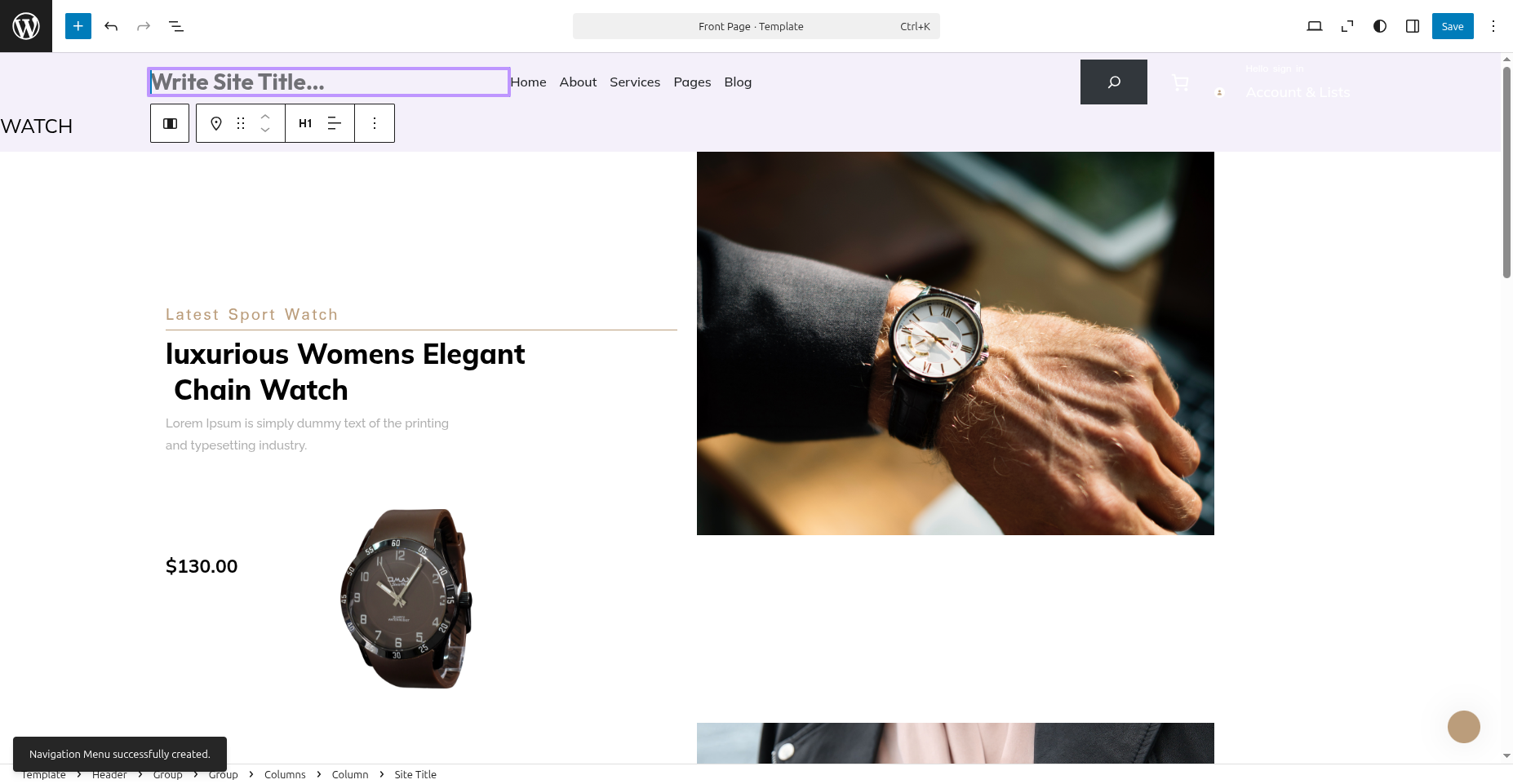
Task: Open the H1 heading level dropdown
Action: (x=305, y=123)
